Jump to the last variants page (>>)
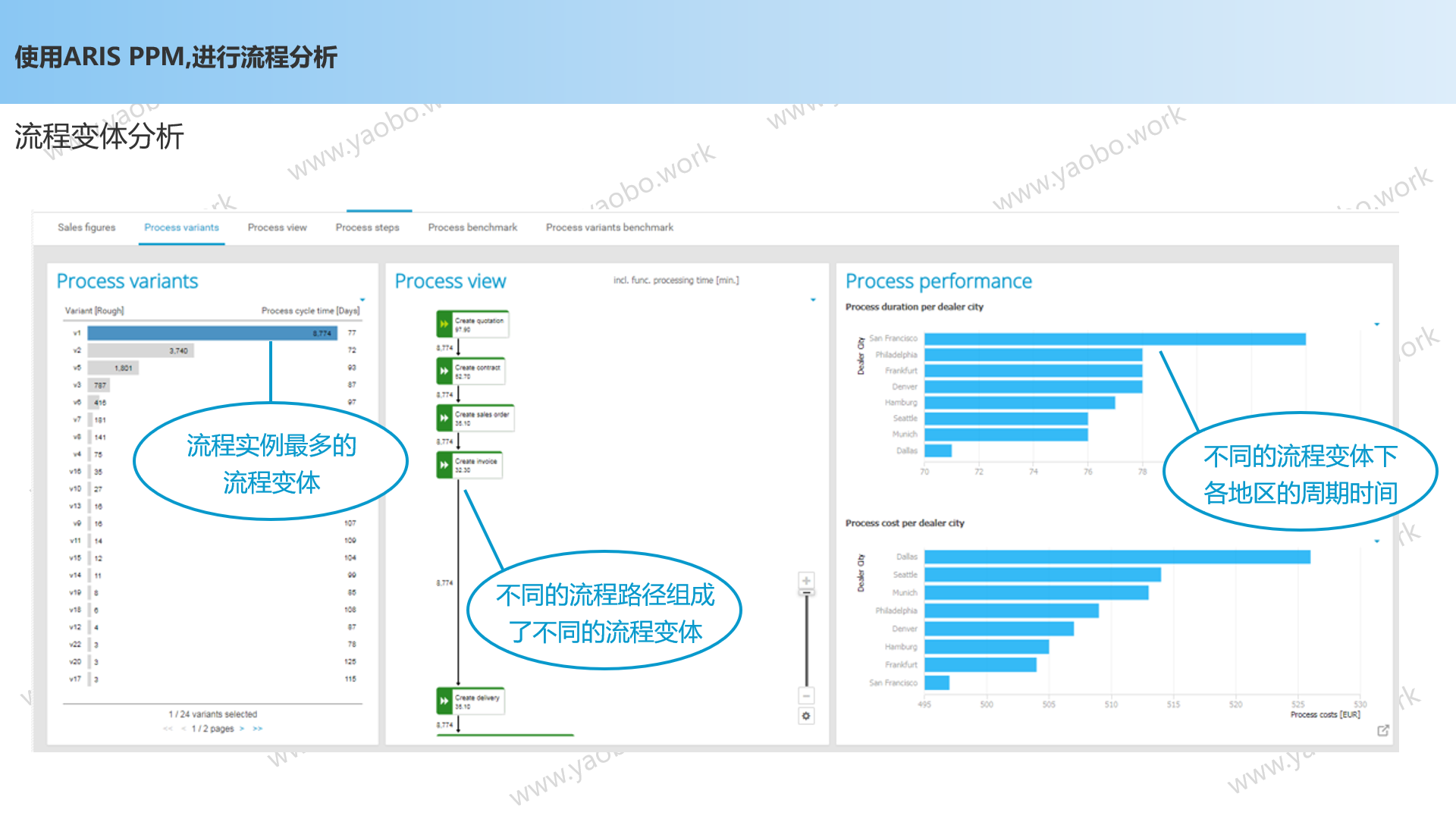Screen dimensions: 1456x819 pyautogui.click(x=258, y=729)
